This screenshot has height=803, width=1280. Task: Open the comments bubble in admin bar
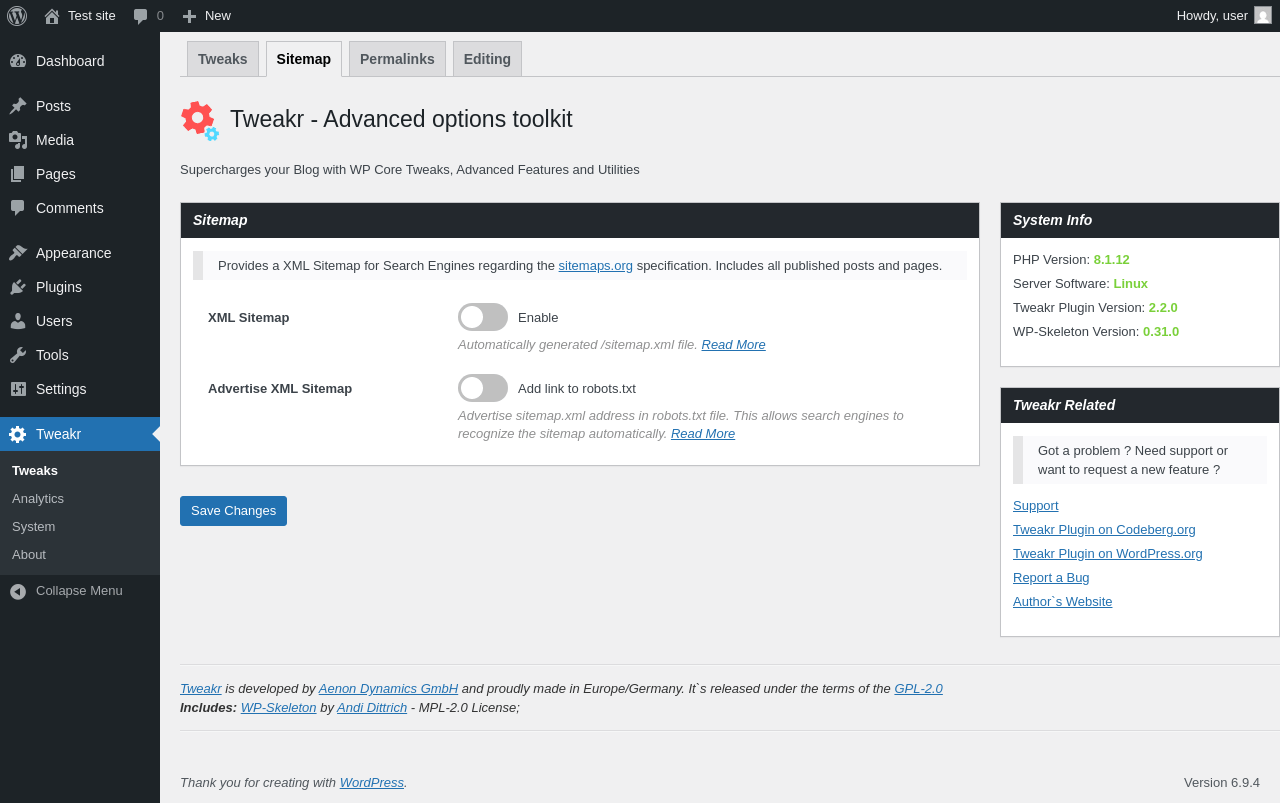click(141, 16)
